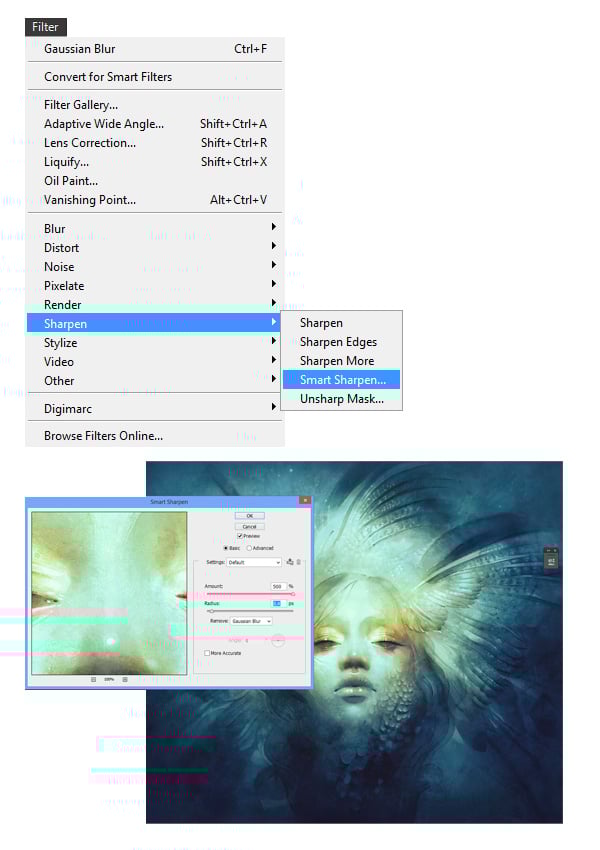Click the angle dial in Smart Sharpen
The image size is (600, 850).
(278, 640)
